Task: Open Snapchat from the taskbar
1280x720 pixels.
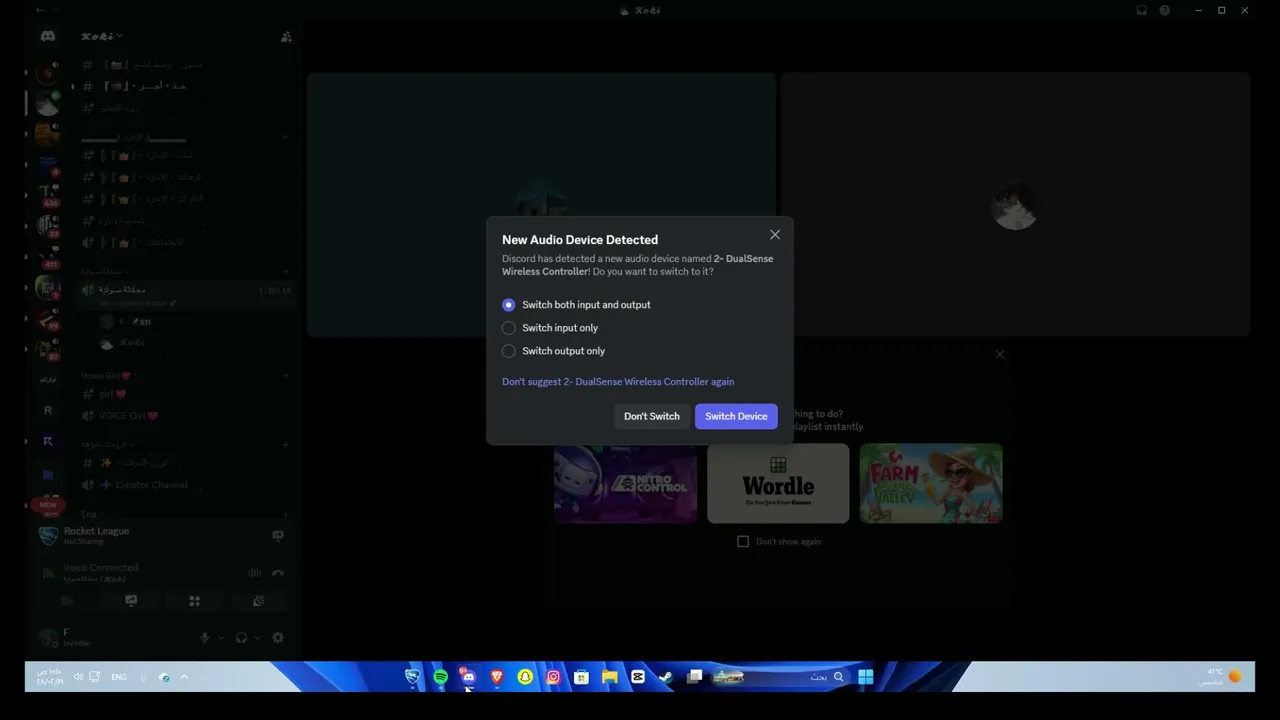Action: coord(525,677)
